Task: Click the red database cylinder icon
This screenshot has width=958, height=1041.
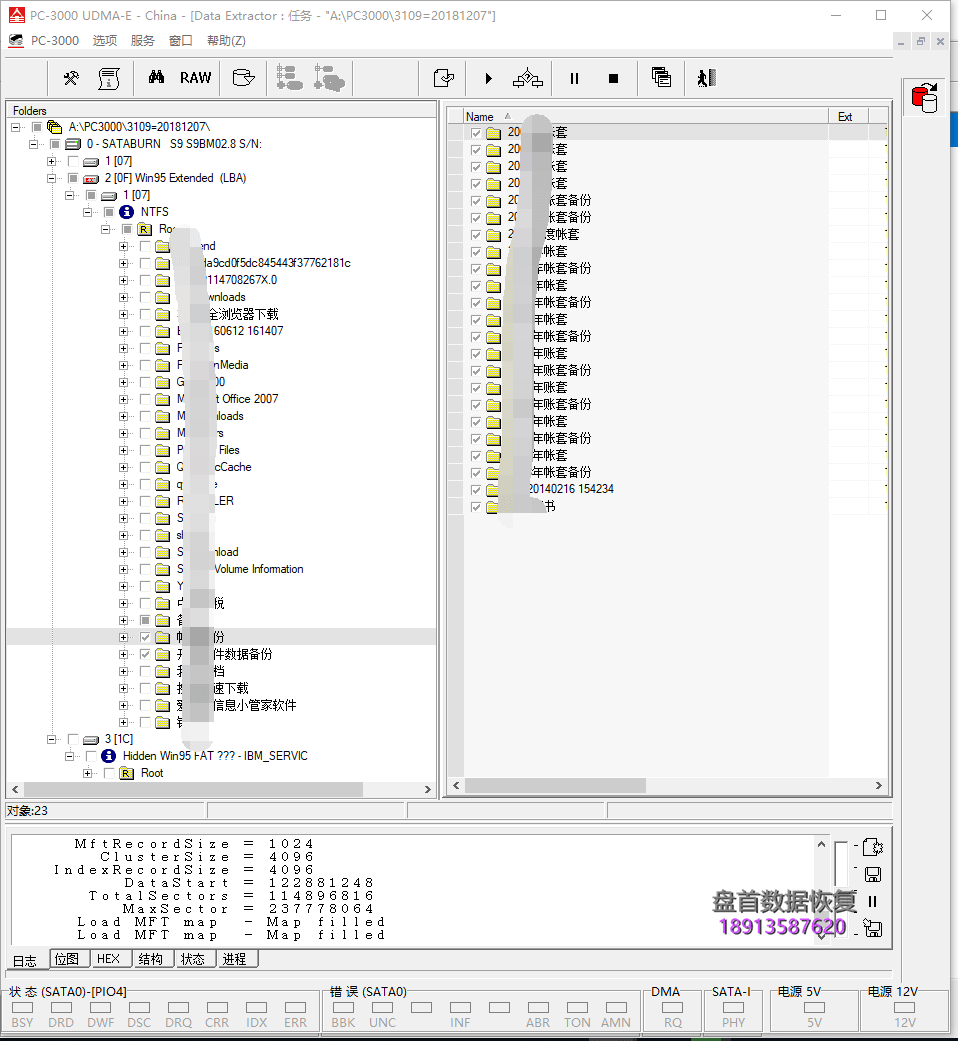Action: tap(924, 98)
